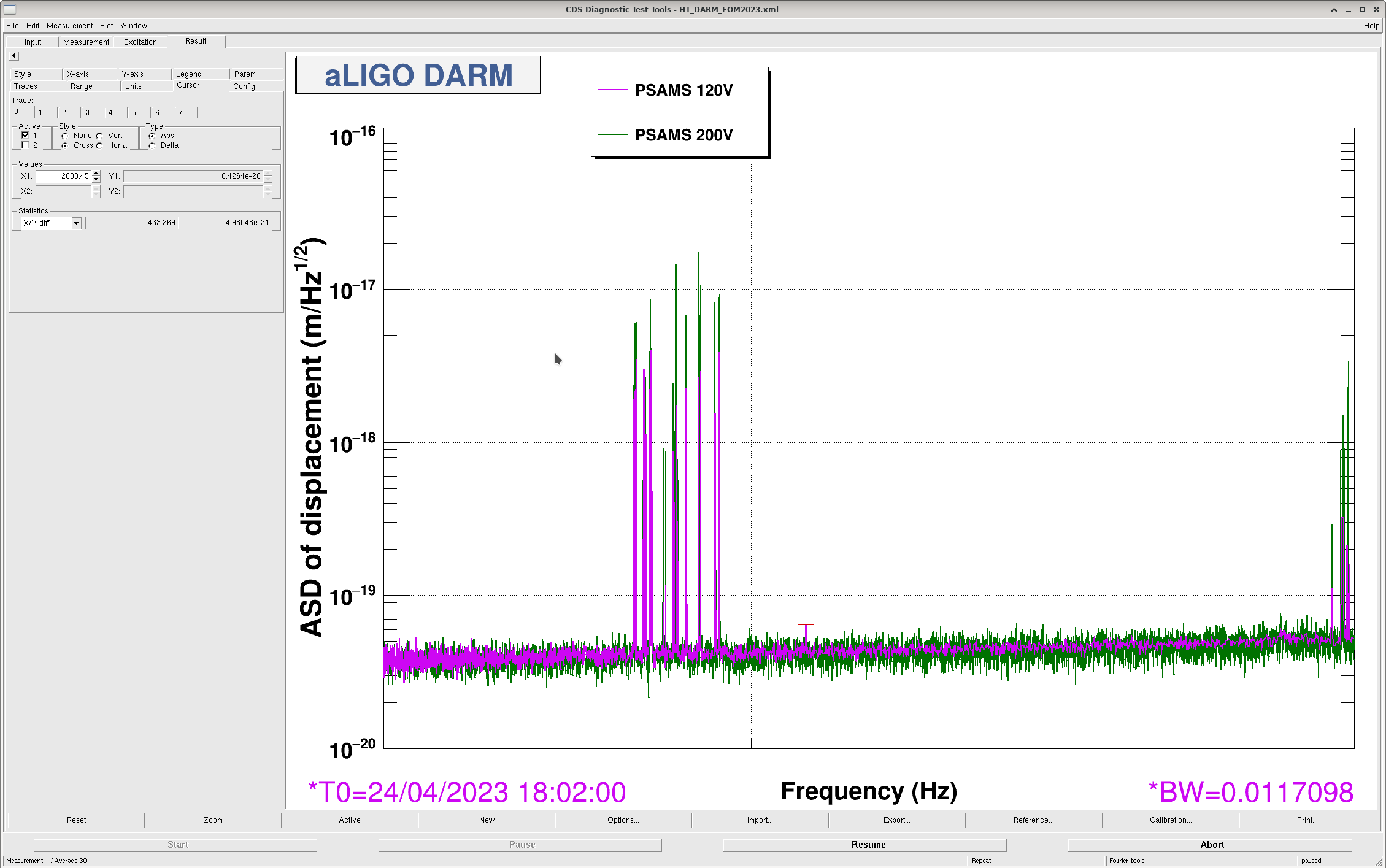The width and height of the screenshot is (1386, 868).
Task: Open plot Options... dialog
Action: (x=623, y=820)
